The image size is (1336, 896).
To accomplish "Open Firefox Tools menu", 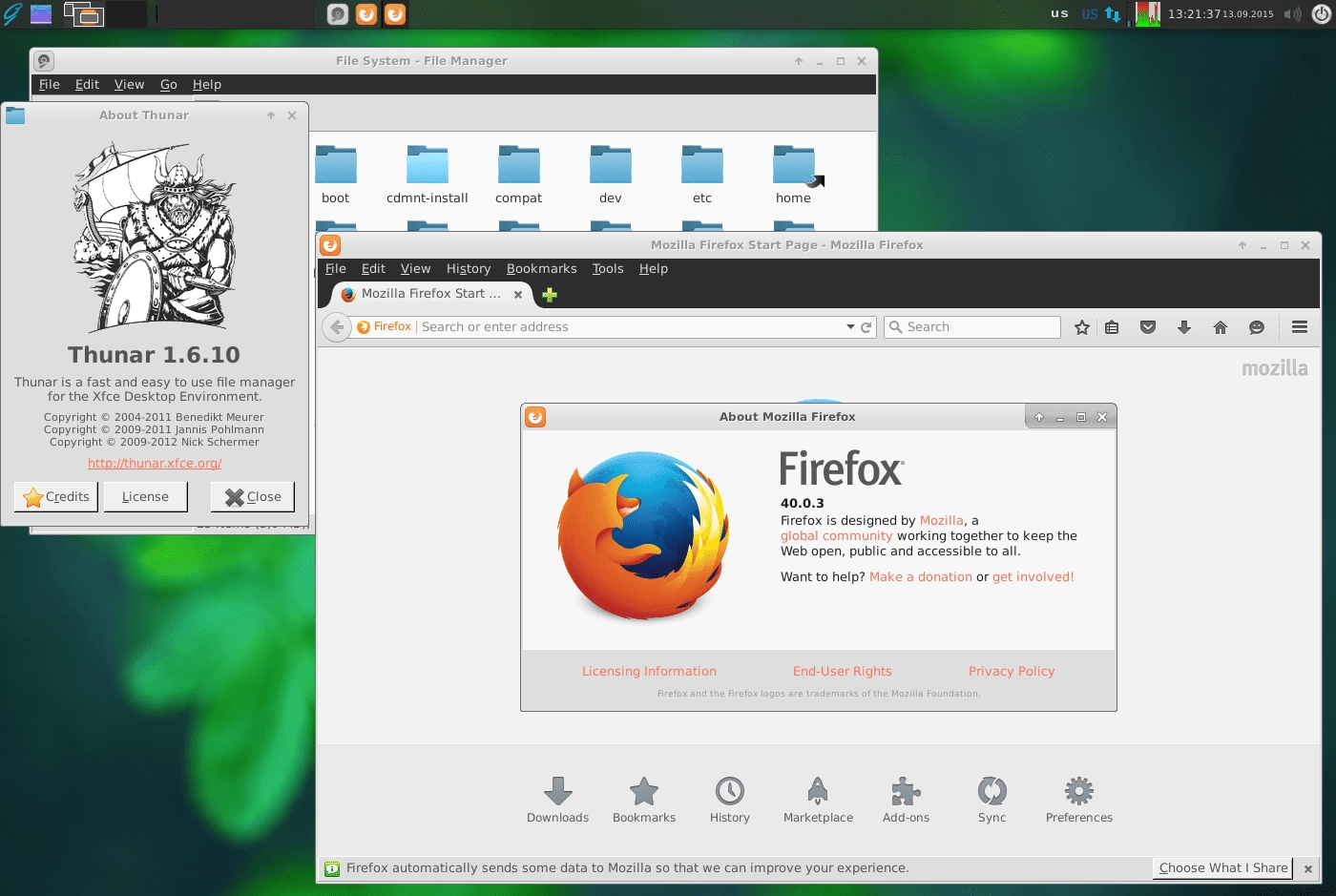I will point(608,269).
